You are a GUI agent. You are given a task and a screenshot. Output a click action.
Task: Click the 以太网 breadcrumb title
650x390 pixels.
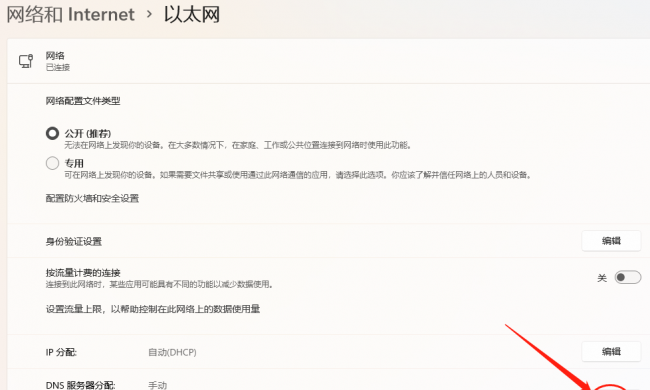click(x=192, y=15)
